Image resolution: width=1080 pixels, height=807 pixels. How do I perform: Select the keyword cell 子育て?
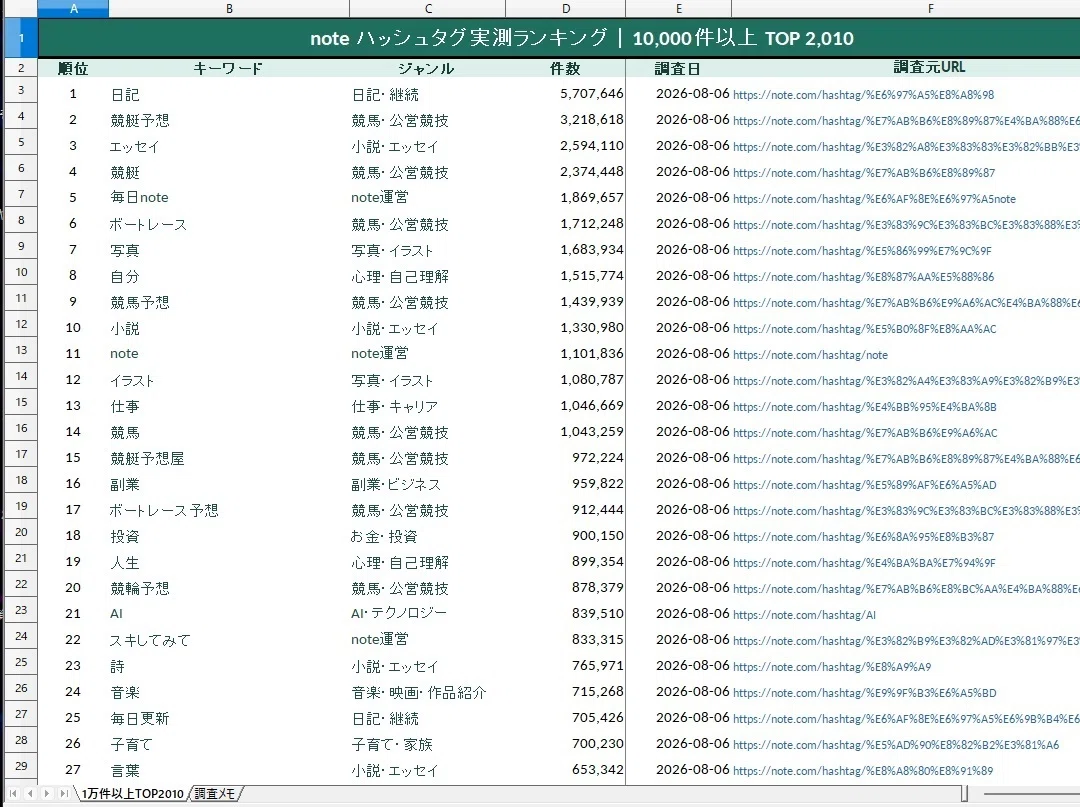[131, 744]
